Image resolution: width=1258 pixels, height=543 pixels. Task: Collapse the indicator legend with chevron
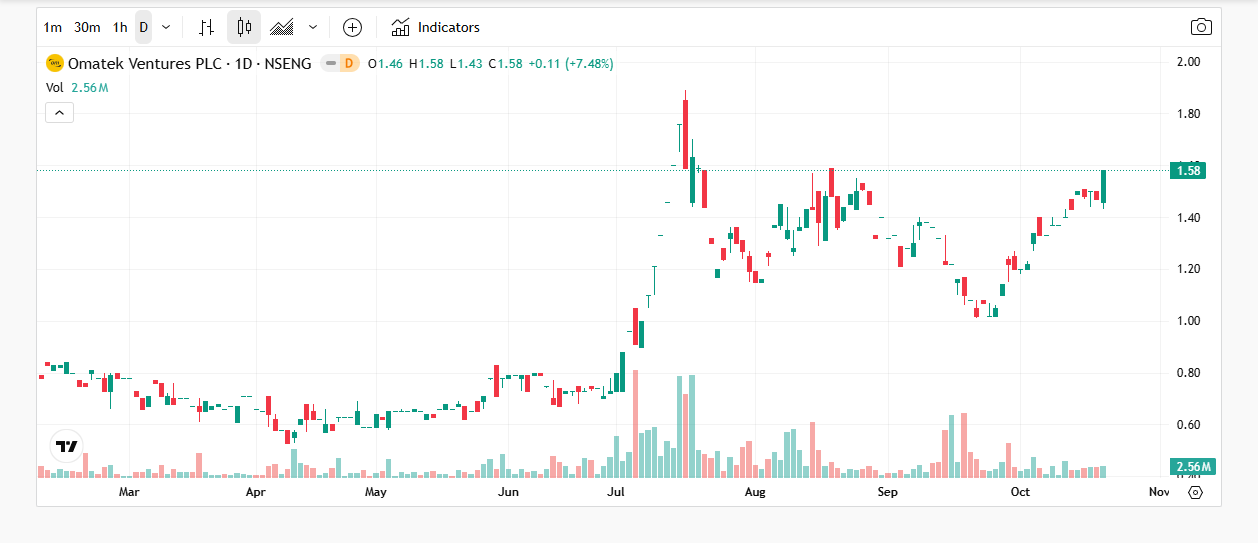click(59, 113)
